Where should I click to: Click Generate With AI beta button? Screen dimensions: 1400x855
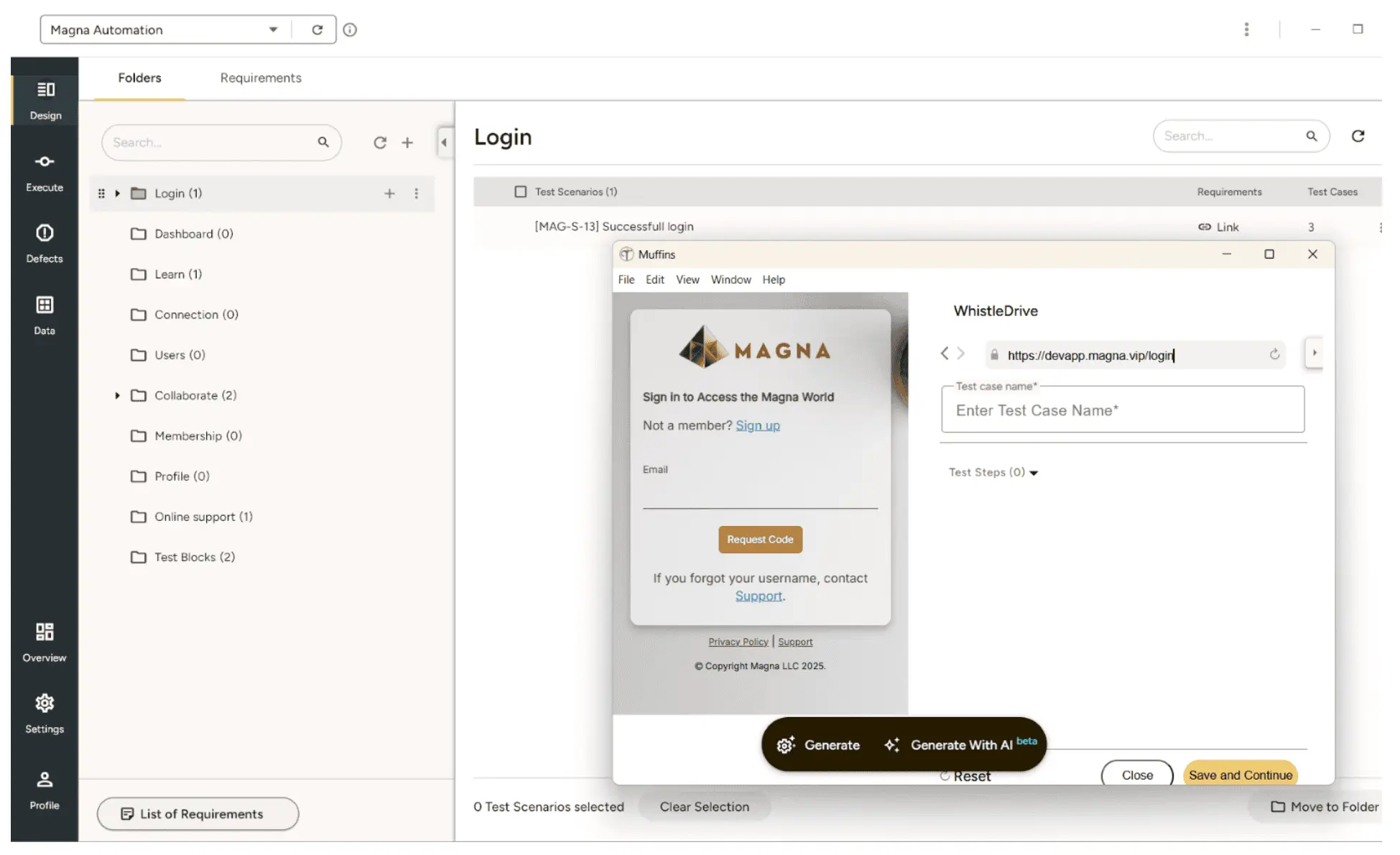960,745
